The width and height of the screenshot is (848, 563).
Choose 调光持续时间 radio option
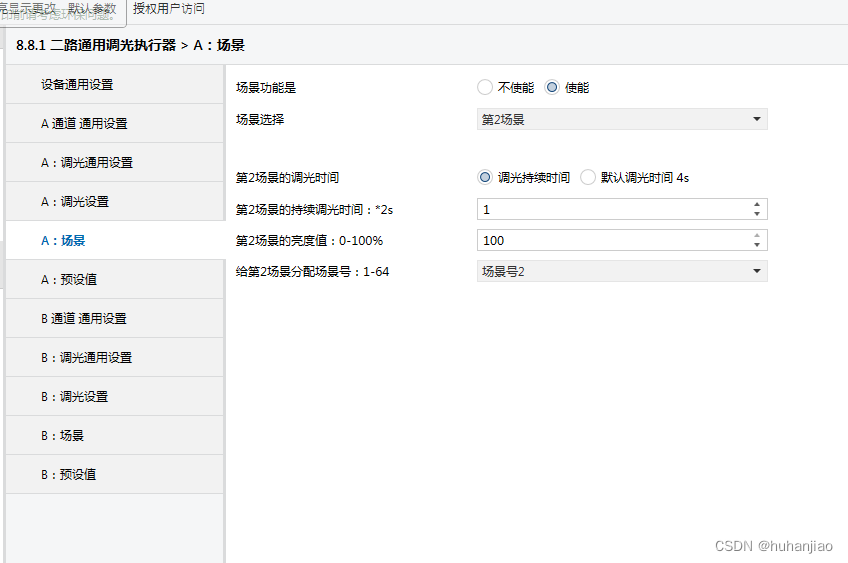485,177
